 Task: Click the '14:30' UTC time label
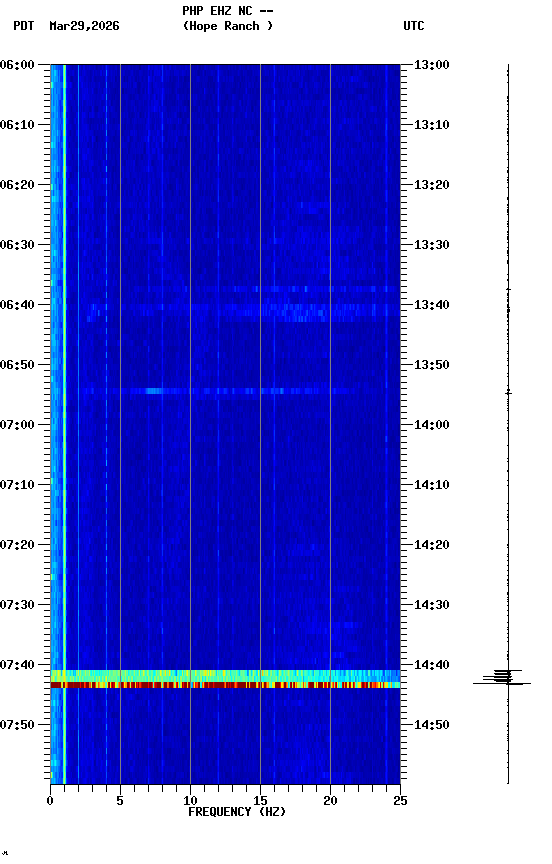coord(432,605)
